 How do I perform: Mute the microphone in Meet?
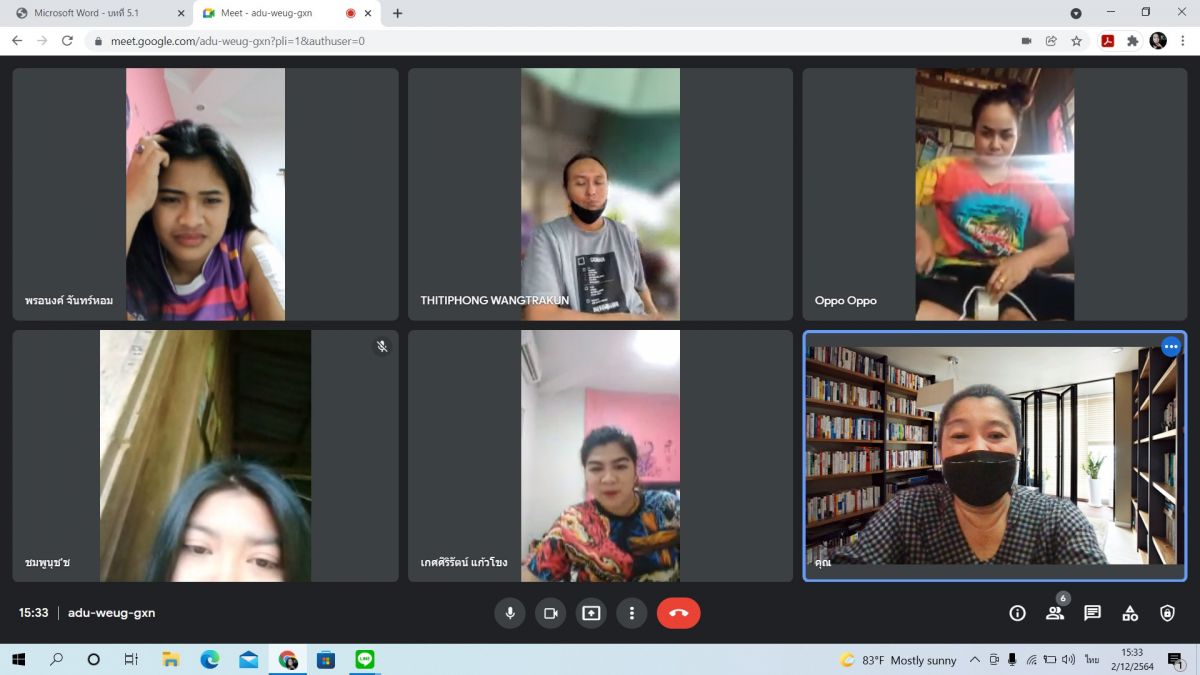(x=510, y=613)
